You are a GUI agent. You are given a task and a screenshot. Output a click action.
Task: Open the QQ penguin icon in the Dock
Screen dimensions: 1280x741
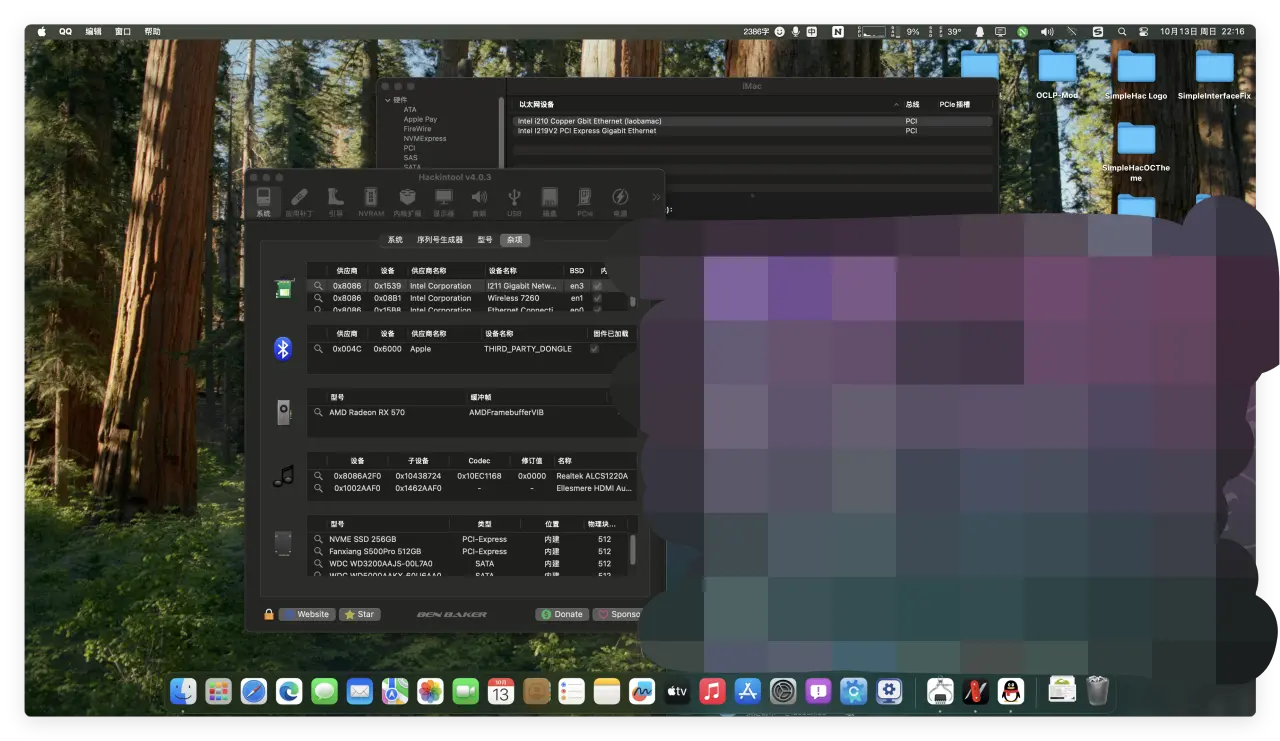[x=1011, y=691]
